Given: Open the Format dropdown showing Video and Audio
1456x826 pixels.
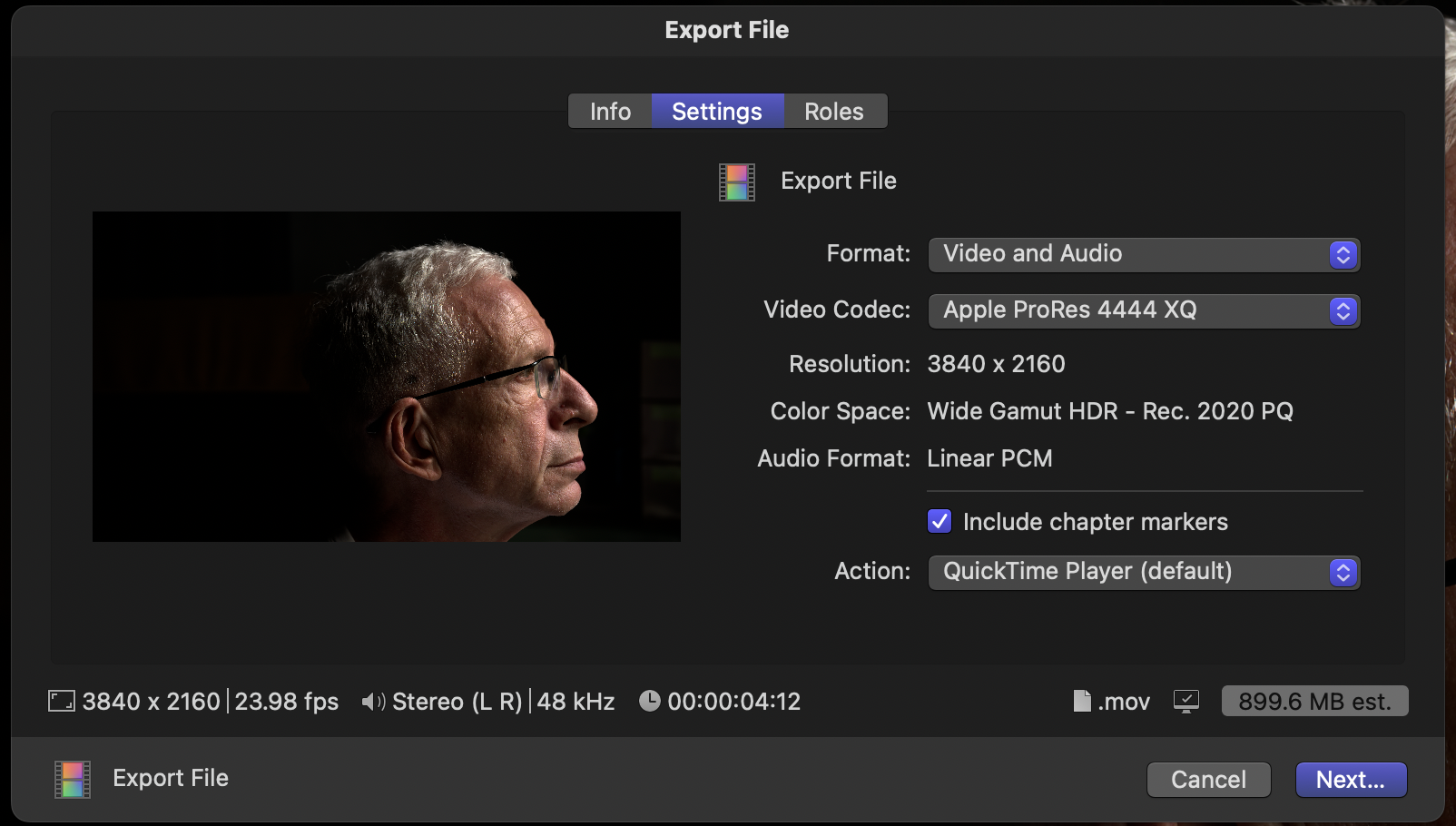Looking at the screenshot, I should tap(1143, 254).
